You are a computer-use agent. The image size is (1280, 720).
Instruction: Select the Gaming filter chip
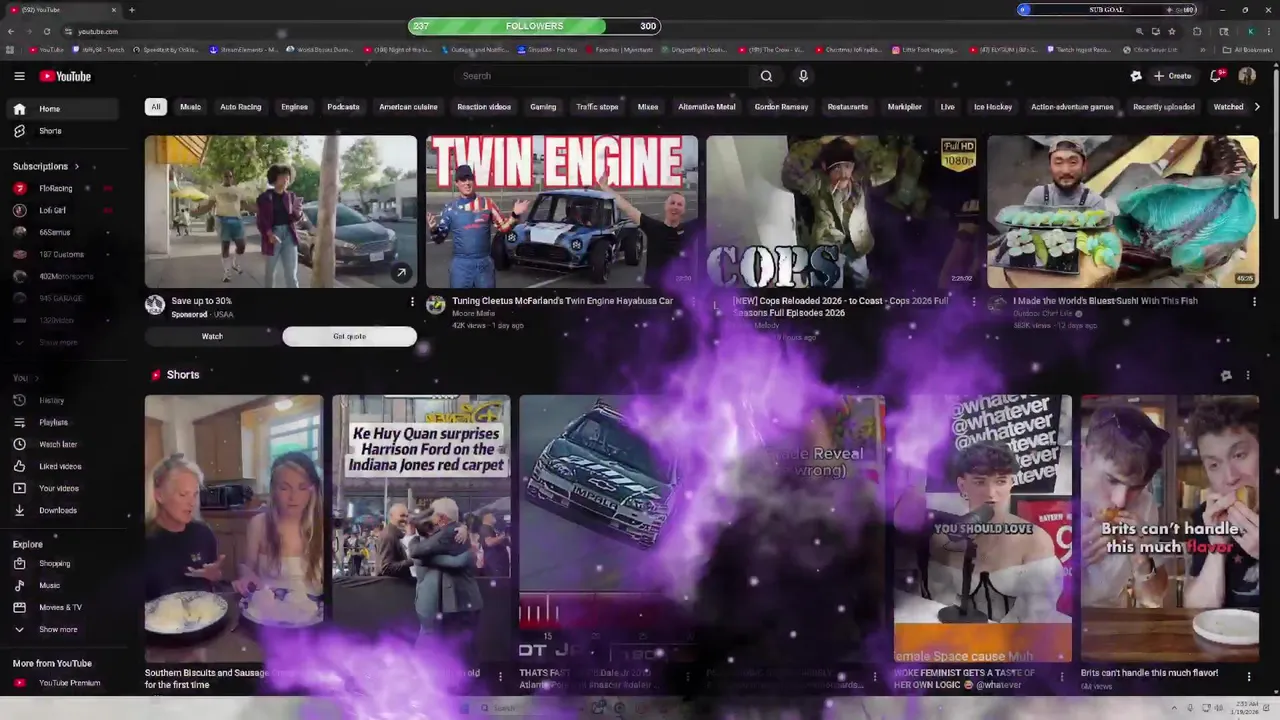[x=543, y=107]
